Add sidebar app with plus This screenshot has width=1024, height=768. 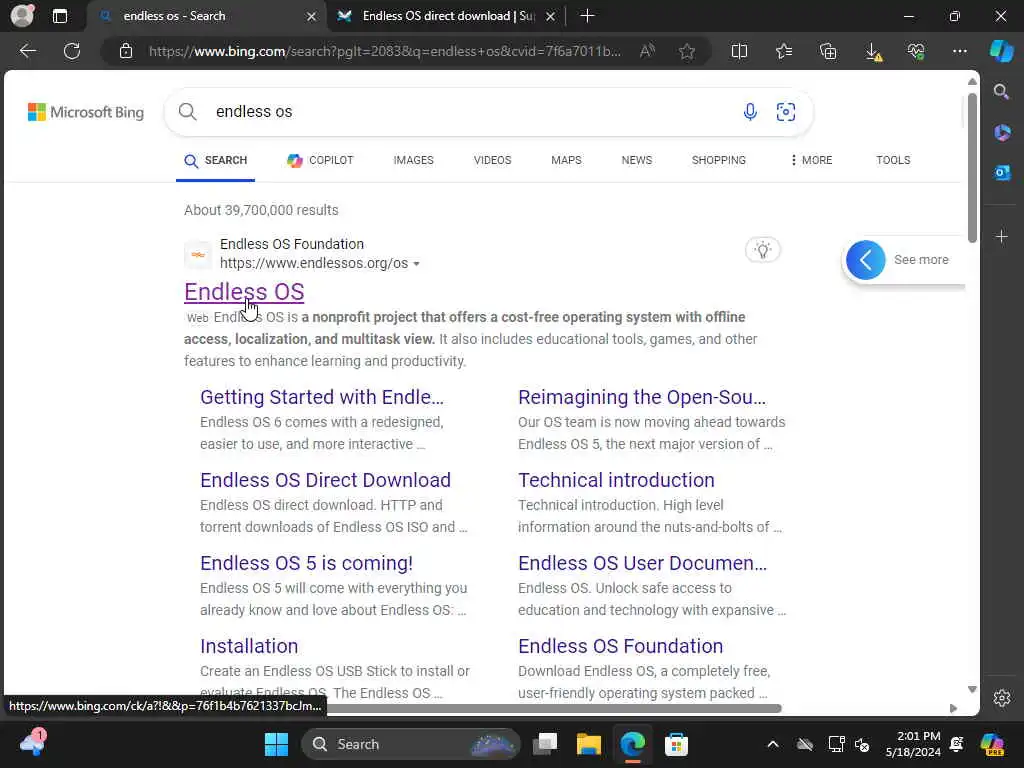coord(1002,236)
